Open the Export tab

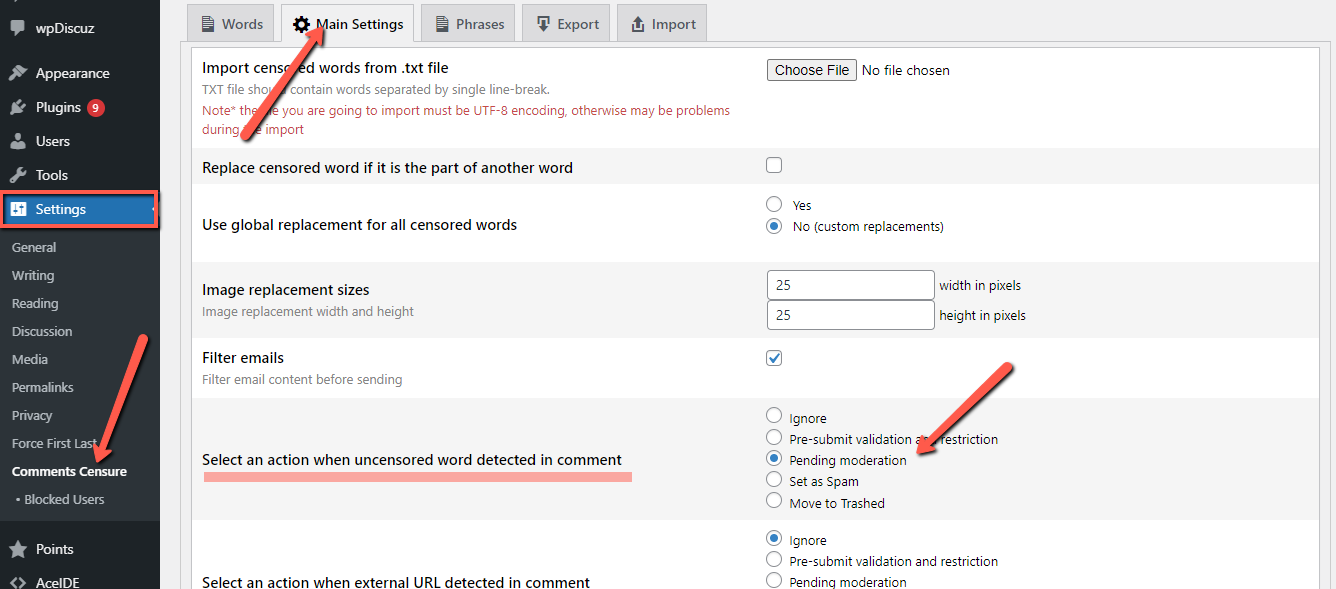tap(567, 24)
